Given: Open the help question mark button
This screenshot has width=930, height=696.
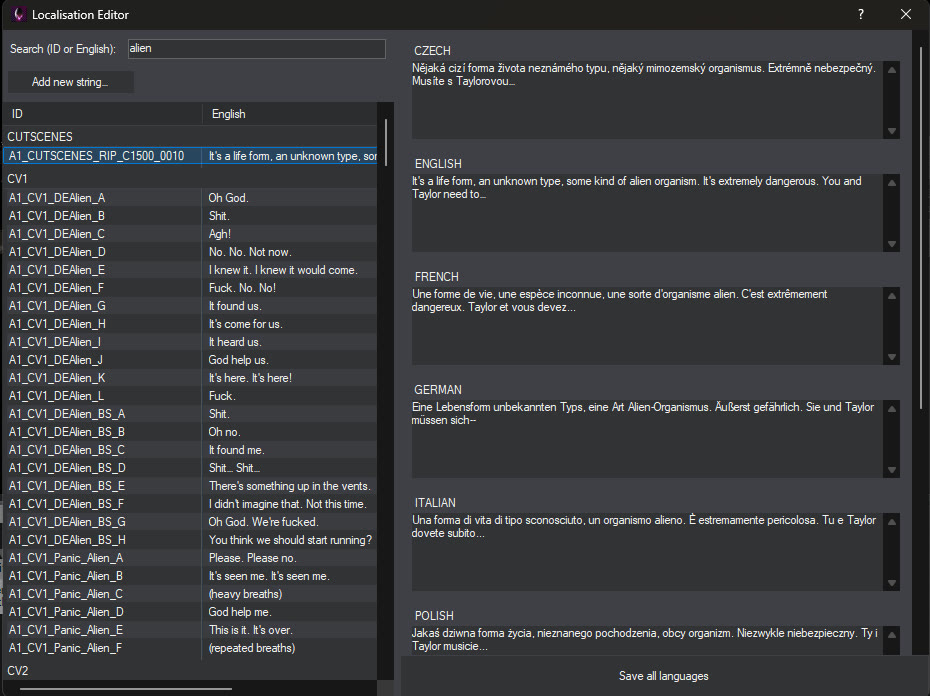Looking at the screenshot, I should point(861,14).
